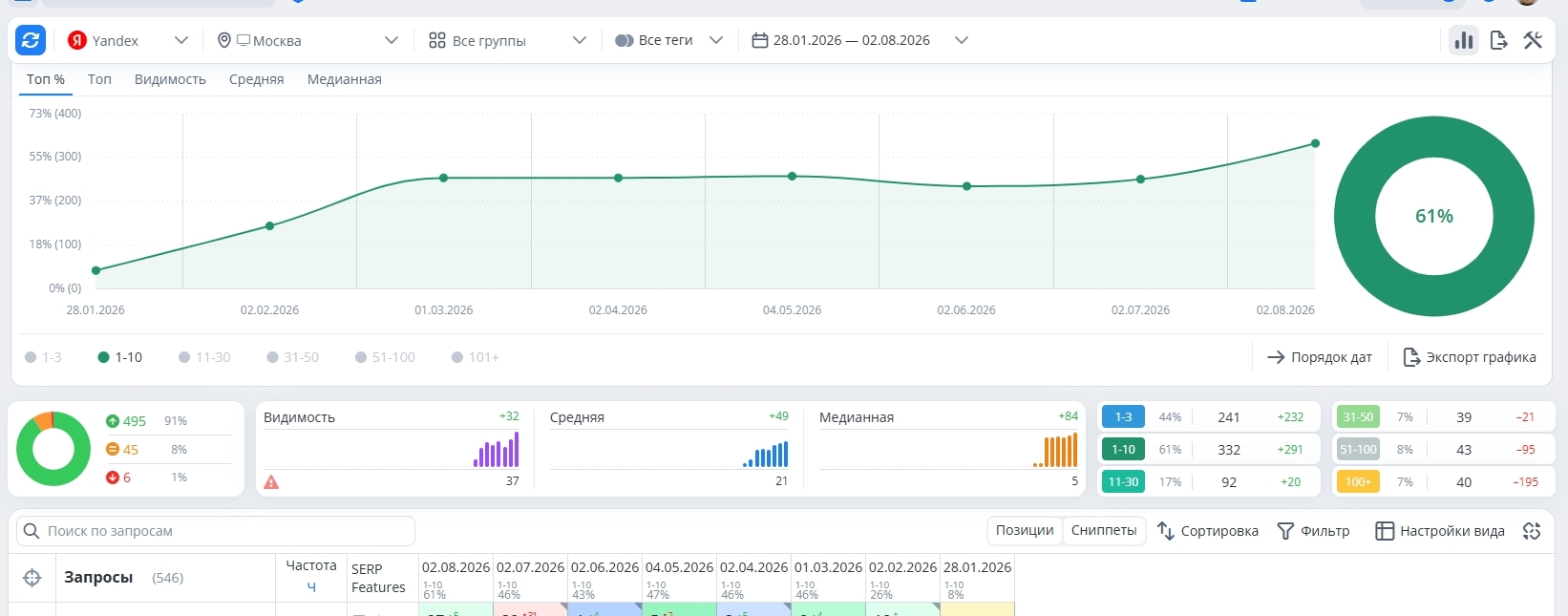The image size is (1568, 616).
Task: Click the green up-arrow icon next to 495
Action: [x=113, y=421]
